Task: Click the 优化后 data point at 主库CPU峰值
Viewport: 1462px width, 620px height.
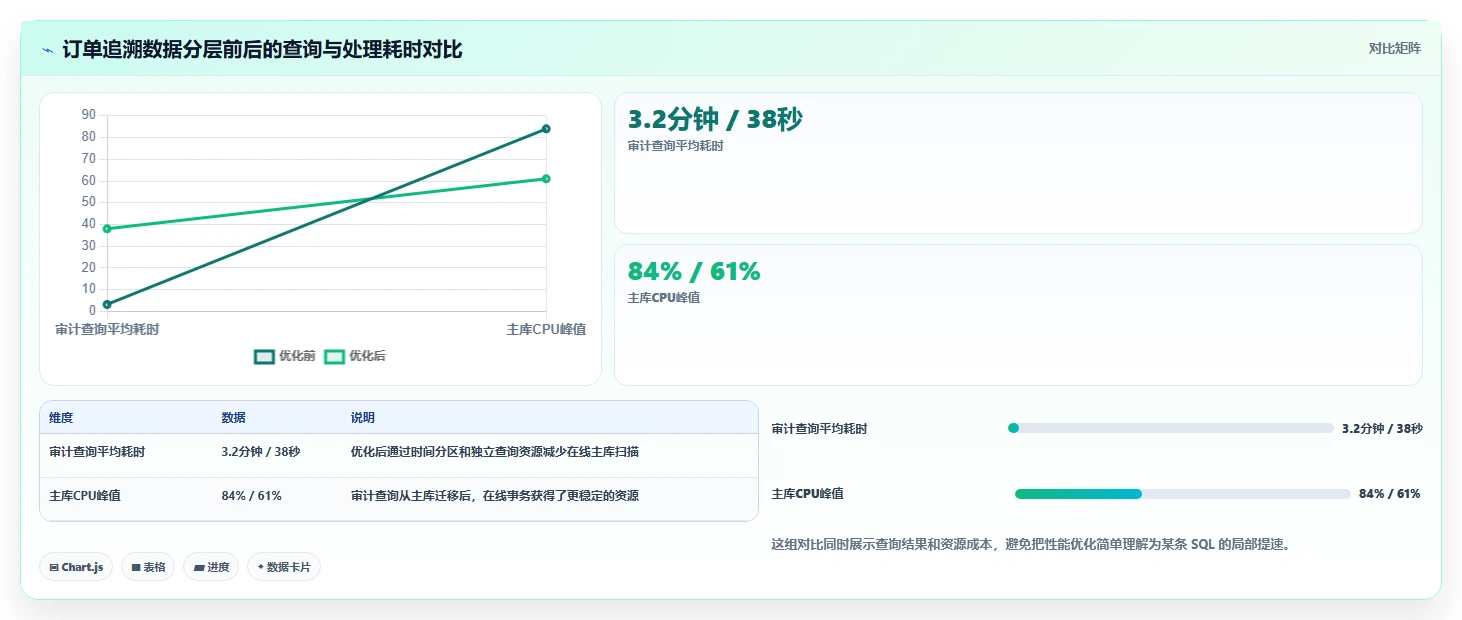Action: [x=546, y=178]
